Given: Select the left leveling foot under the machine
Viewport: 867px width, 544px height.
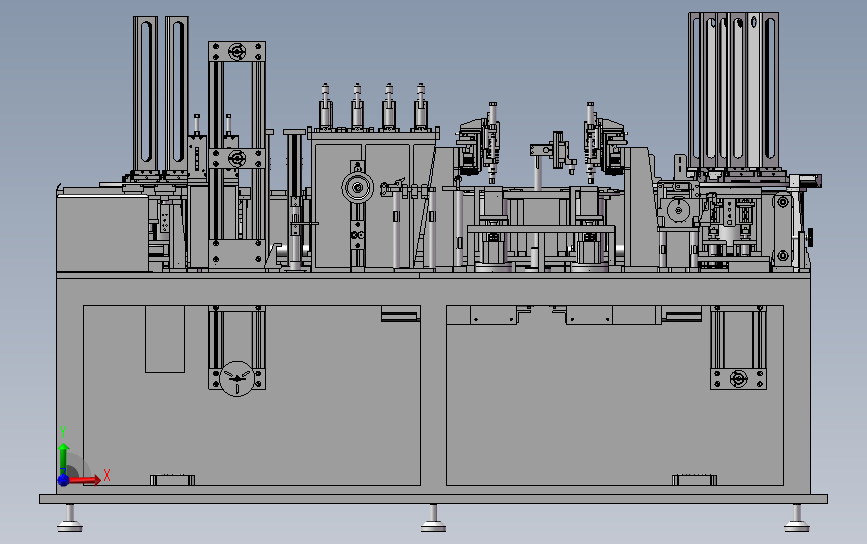Looking at the screenshot, I should coord(70,519).
